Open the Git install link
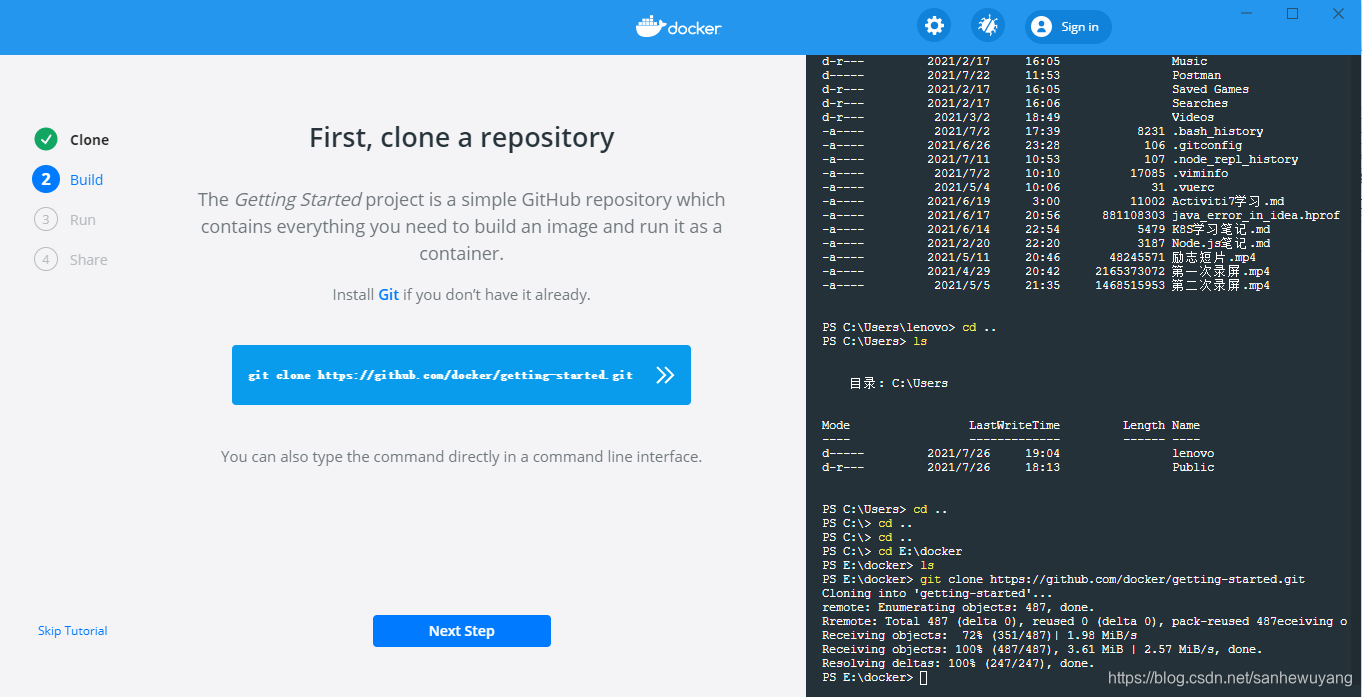This screenshot has height=697, width=1362. [388, 295]
